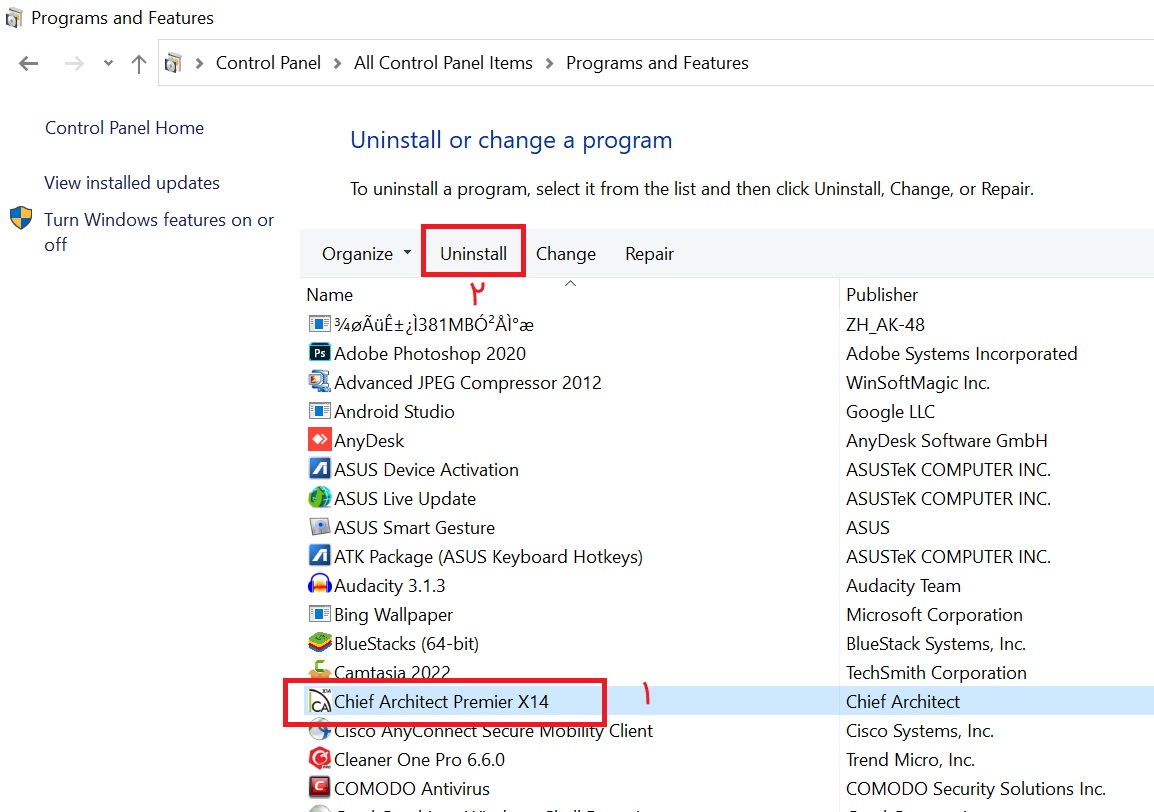The height and width of the screenshot is (812, 1154).
Task: Select the AnyDesk program icon
Action: click(319, 440)
